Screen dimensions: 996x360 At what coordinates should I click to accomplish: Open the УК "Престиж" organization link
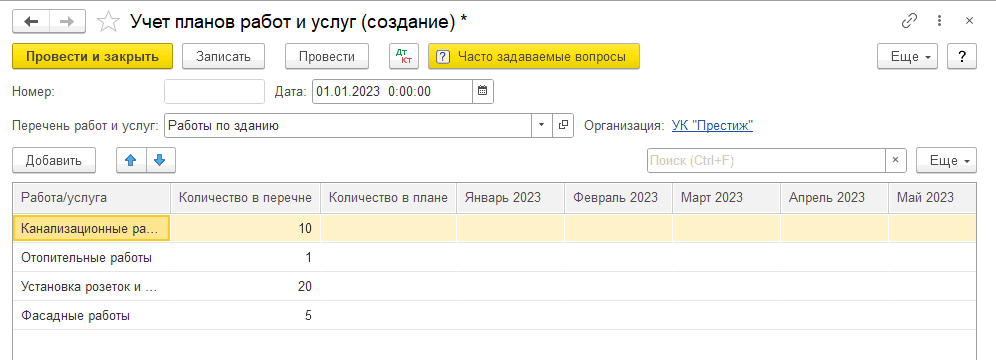click(712, 125)
